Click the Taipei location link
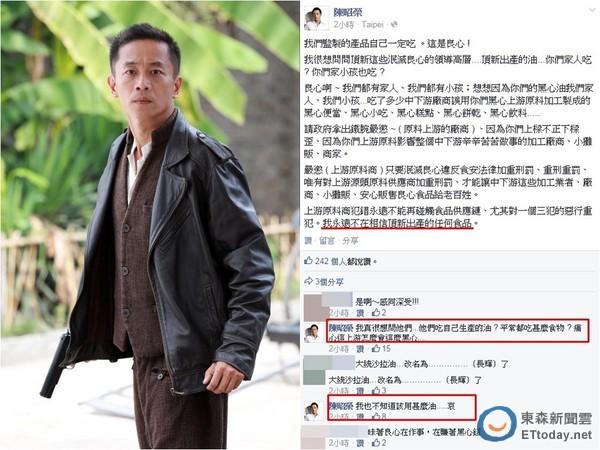600x450 pixels. pyautogui.click(x=372, y=24)
